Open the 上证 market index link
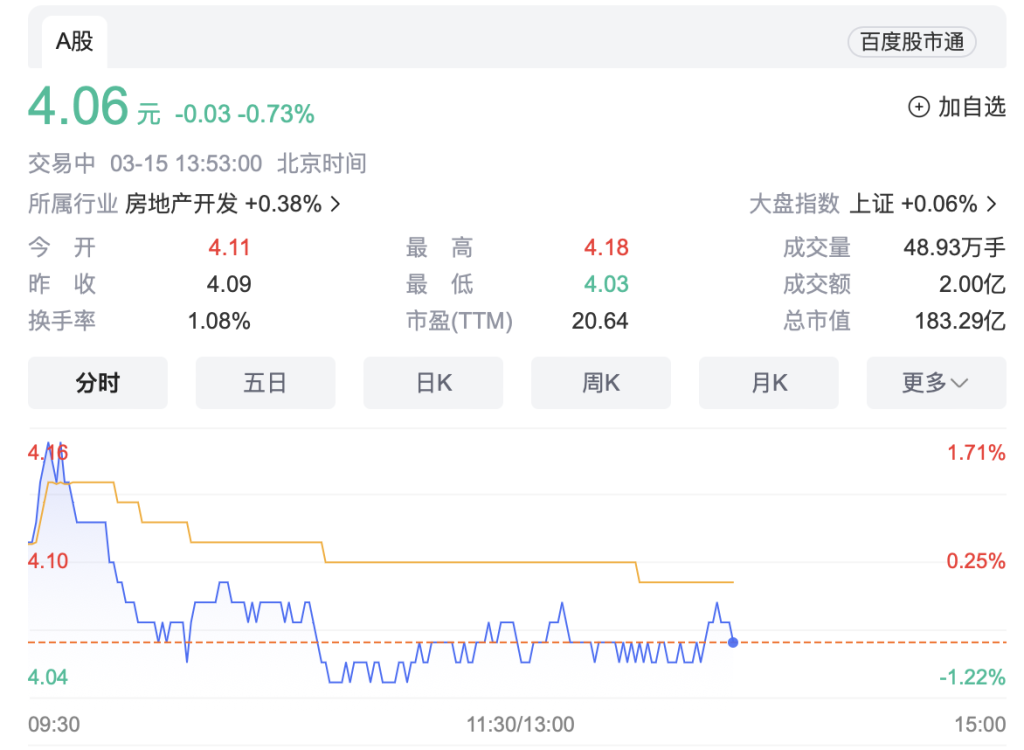Image resolution: width=1024 pixels, height=750 pixels. click(871, 204)
